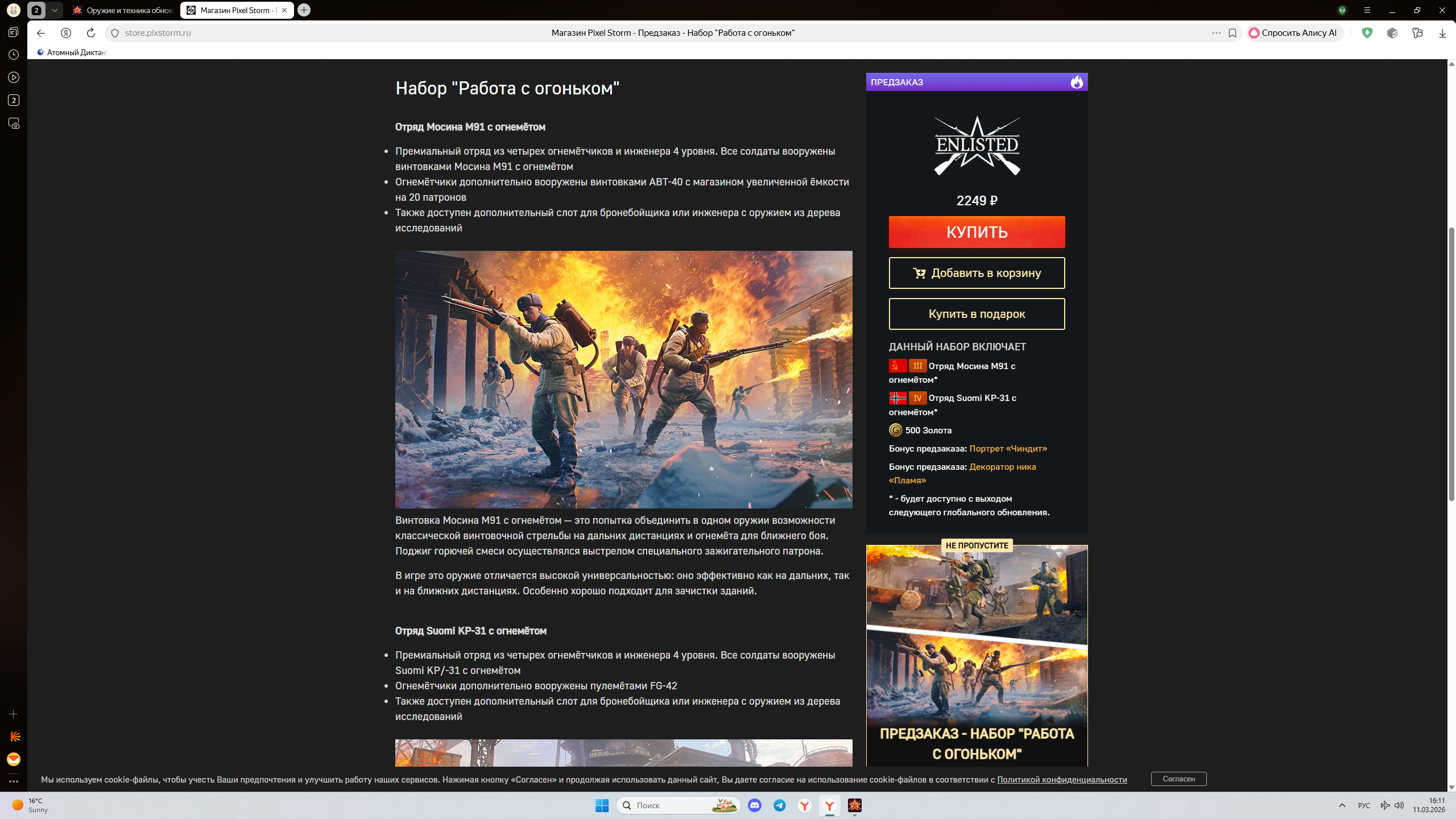Open Политикой конфиденциальности privacy policy link
Screen dimensions: 1456x819
coord(1061,779)
